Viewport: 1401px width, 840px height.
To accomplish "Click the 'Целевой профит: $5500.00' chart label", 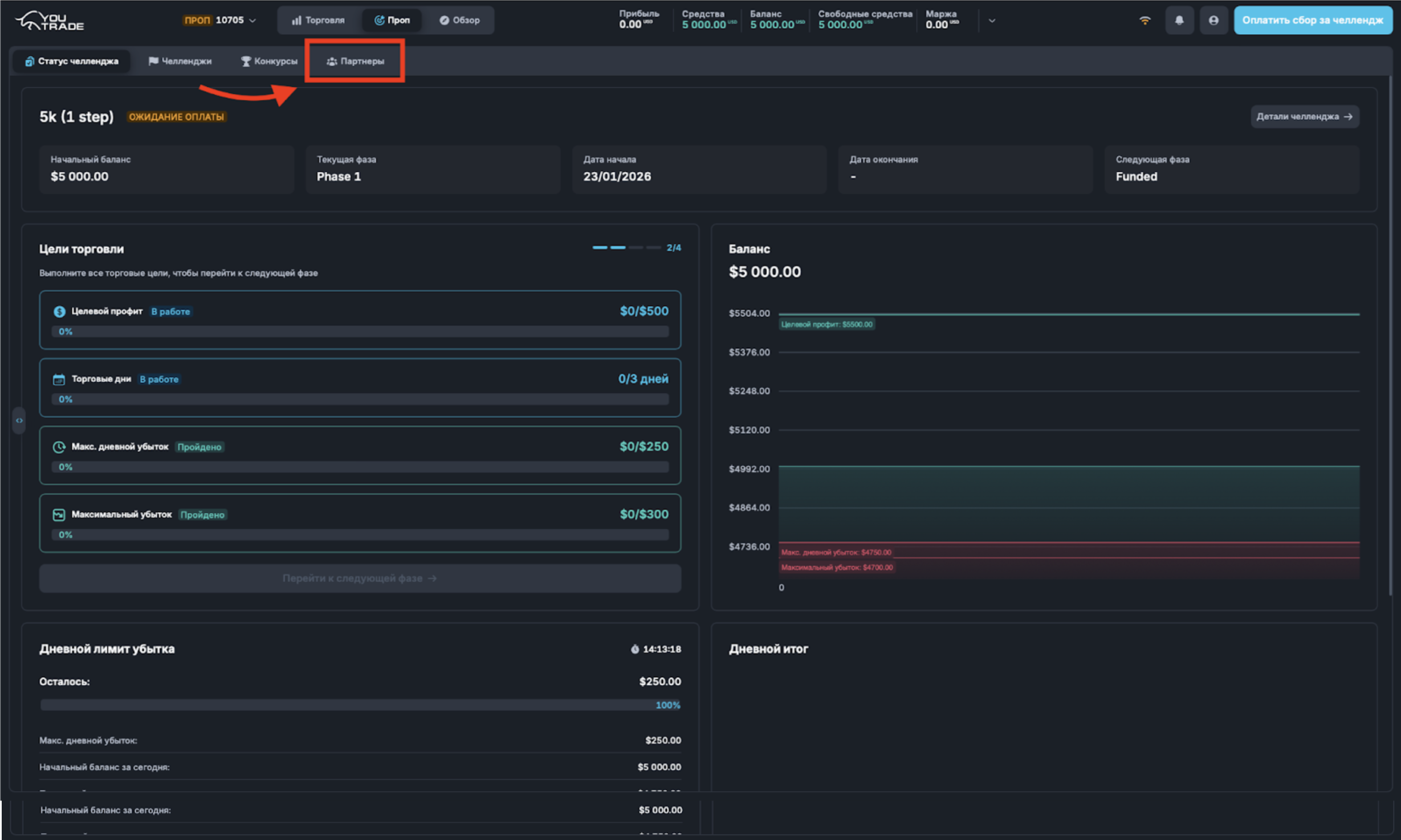I will tap(826, 324).
